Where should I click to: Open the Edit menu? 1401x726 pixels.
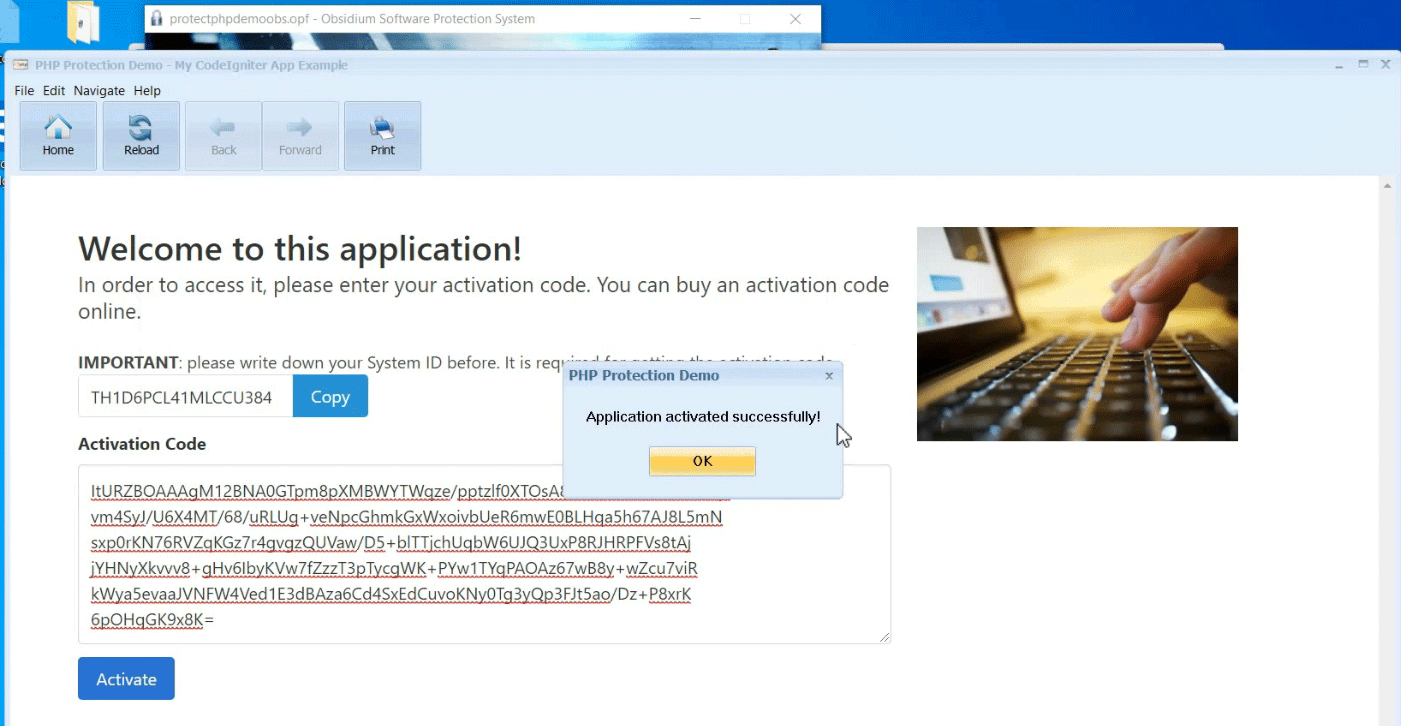click(54, 91)
